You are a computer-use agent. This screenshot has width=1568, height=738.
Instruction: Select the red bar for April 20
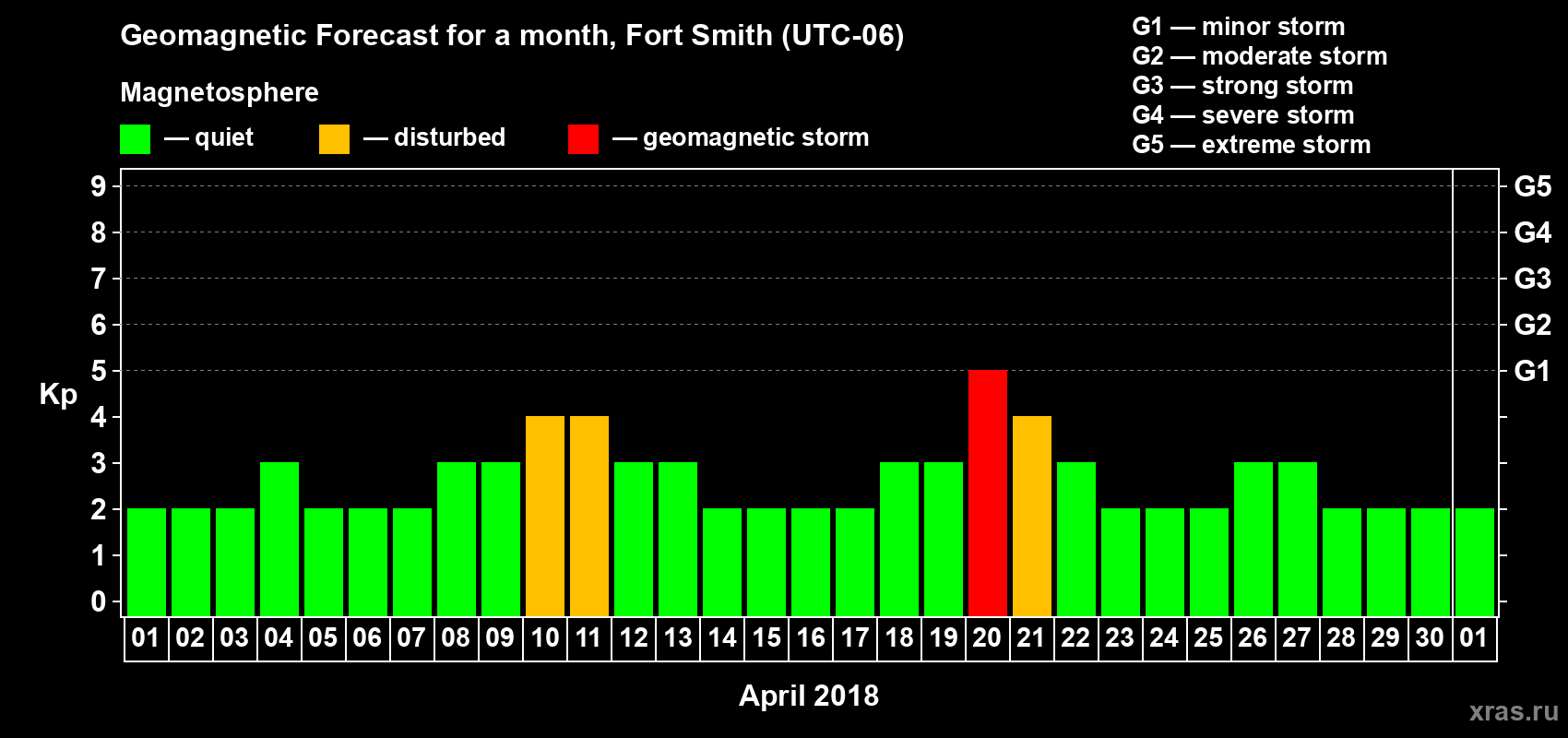pyautogui.click(x=988, y=494)
